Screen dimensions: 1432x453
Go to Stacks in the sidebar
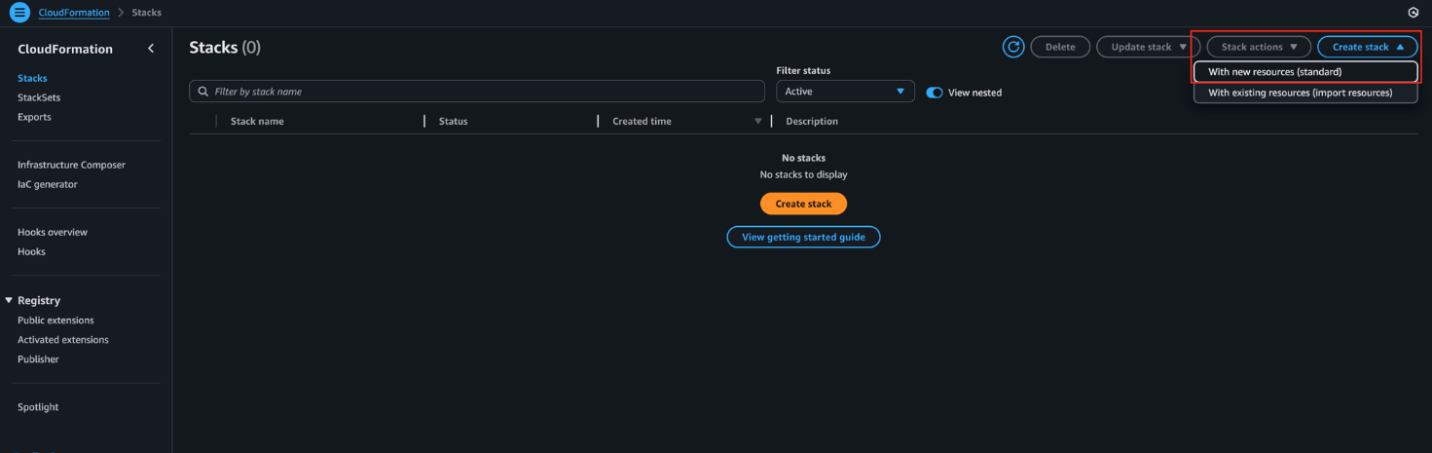pyautogui.click(x=32, y=78)
